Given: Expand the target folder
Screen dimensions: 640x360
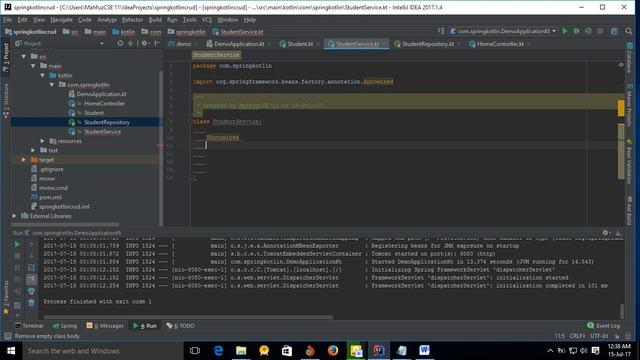Looking at the screenshot, I should tap(24, 160).
